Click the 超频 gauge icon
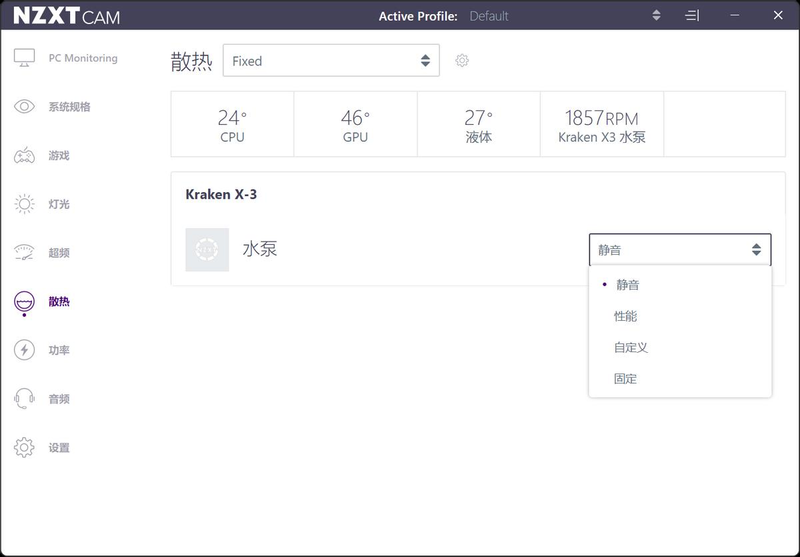The height and width of the screenshot is (557, 800). tap(24, 253)
